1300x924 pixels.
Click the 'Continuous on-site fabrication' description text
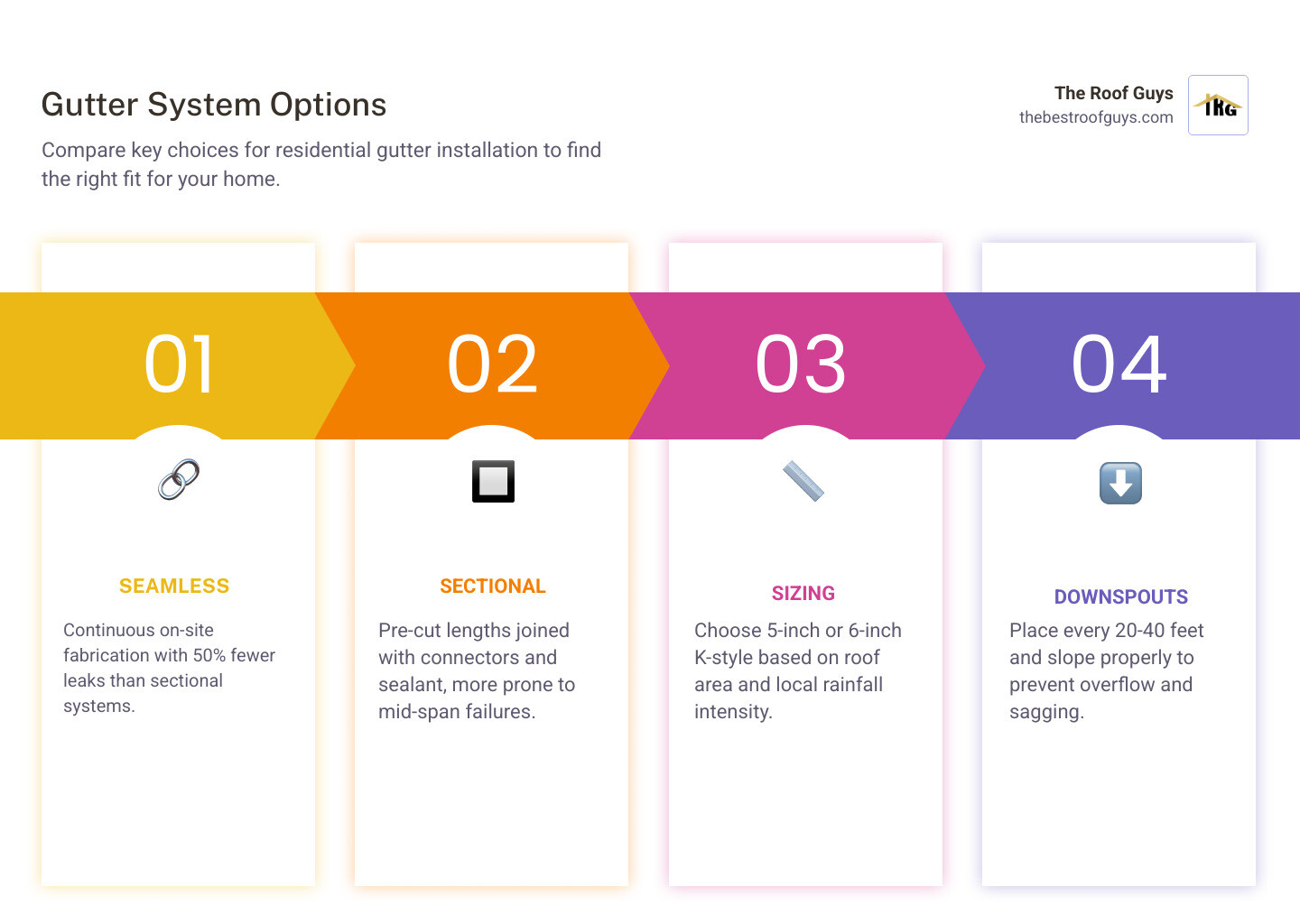[169, 668]
